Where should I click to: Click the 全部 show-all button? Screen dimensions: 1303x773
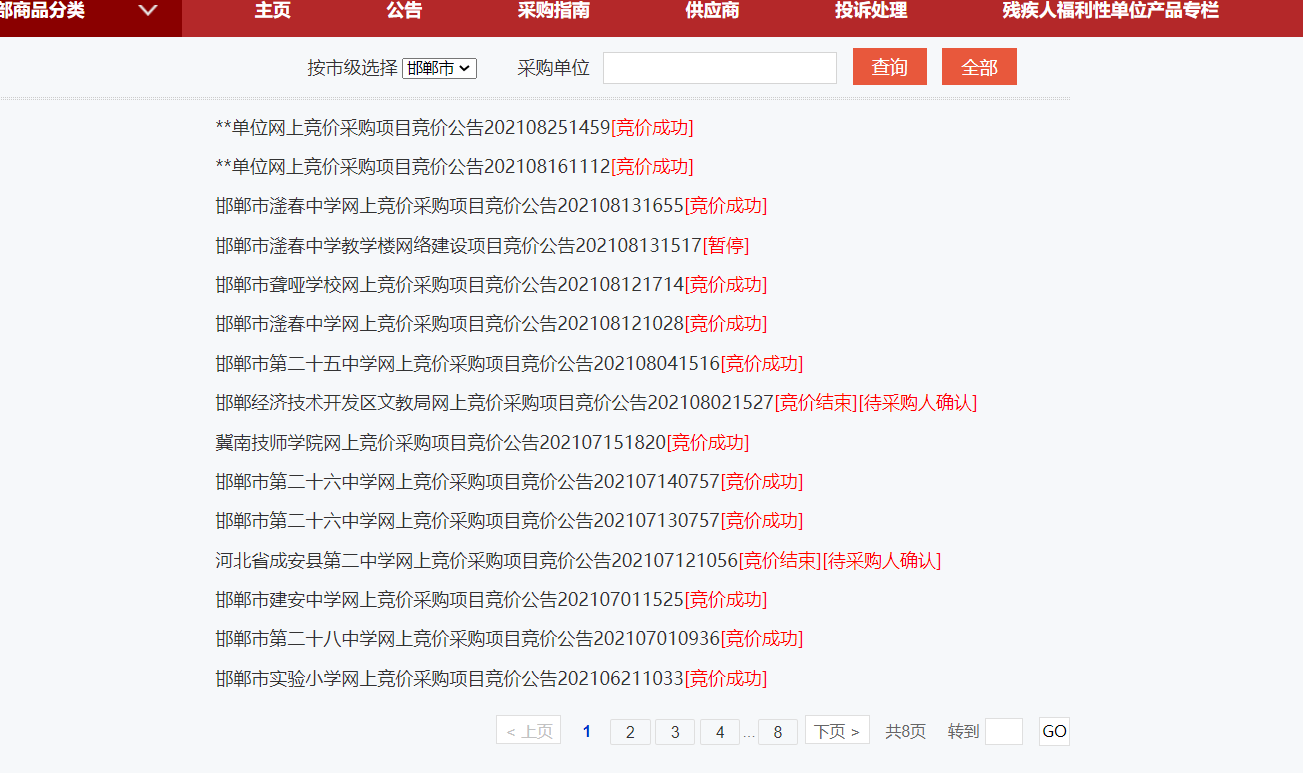pyautogui.click(x=979, y=66)
